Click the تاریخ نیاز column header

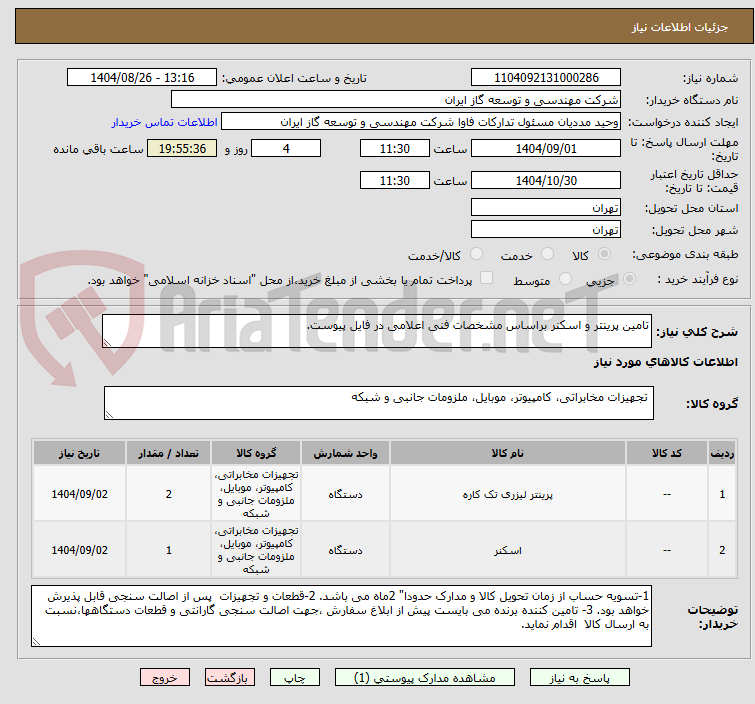click(x=79, y=453)
